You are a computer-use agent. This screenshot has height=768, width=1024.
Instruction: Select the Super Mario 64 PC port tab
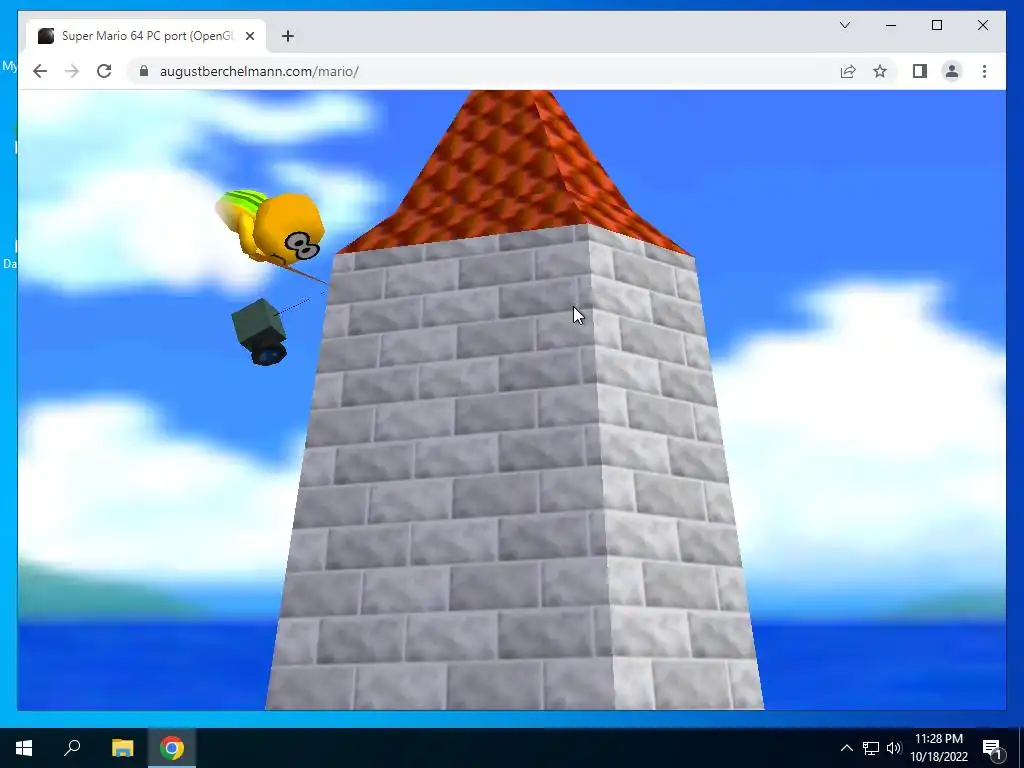click(x=146, y=36)
